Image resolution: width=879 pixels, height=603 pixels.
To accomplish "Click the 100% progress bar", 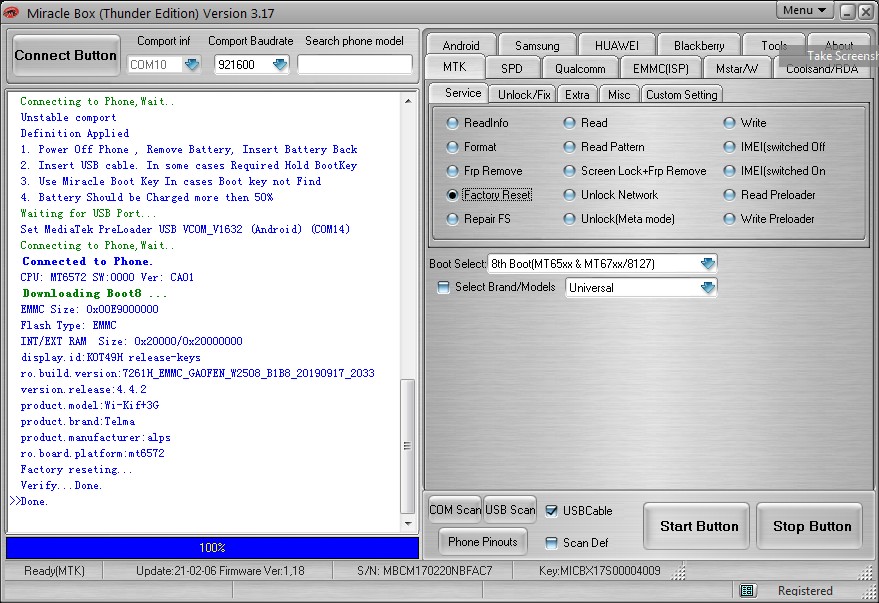I will (212, 548).
